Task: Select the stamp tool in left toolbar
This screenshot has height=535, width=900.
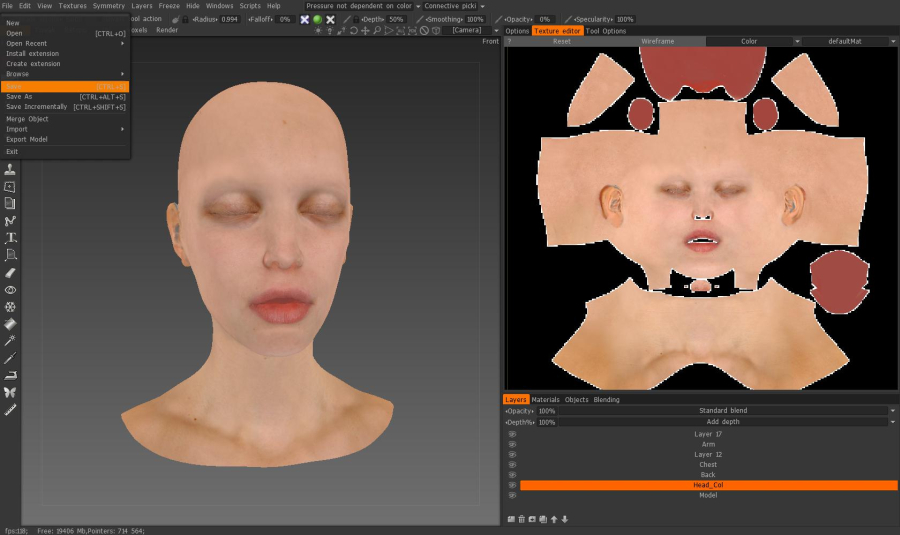Action: click(x=11, y=168)
